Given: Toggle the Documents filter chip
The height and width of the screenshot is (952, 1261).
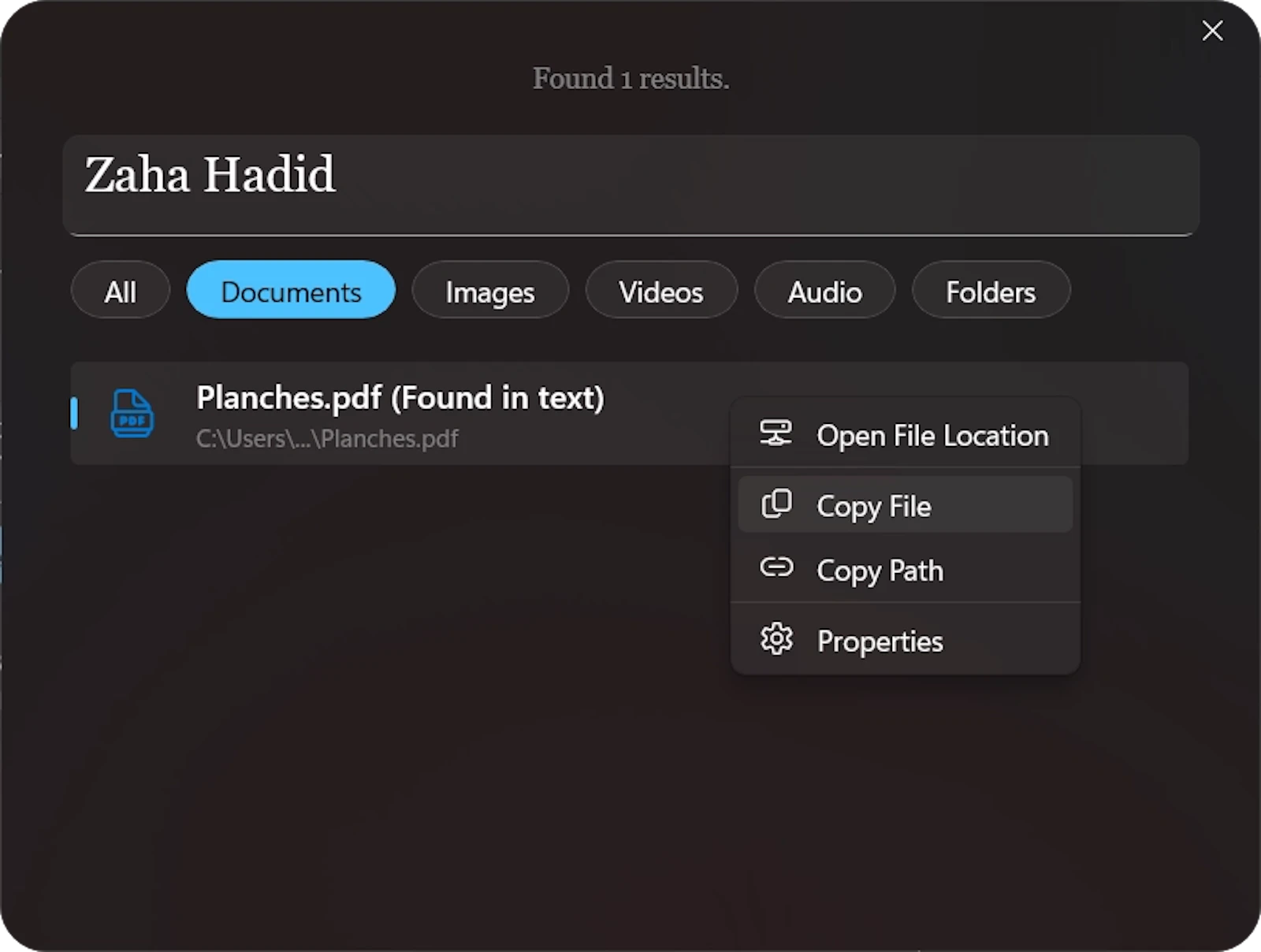Looking at the screenshot, I should 291,291.
